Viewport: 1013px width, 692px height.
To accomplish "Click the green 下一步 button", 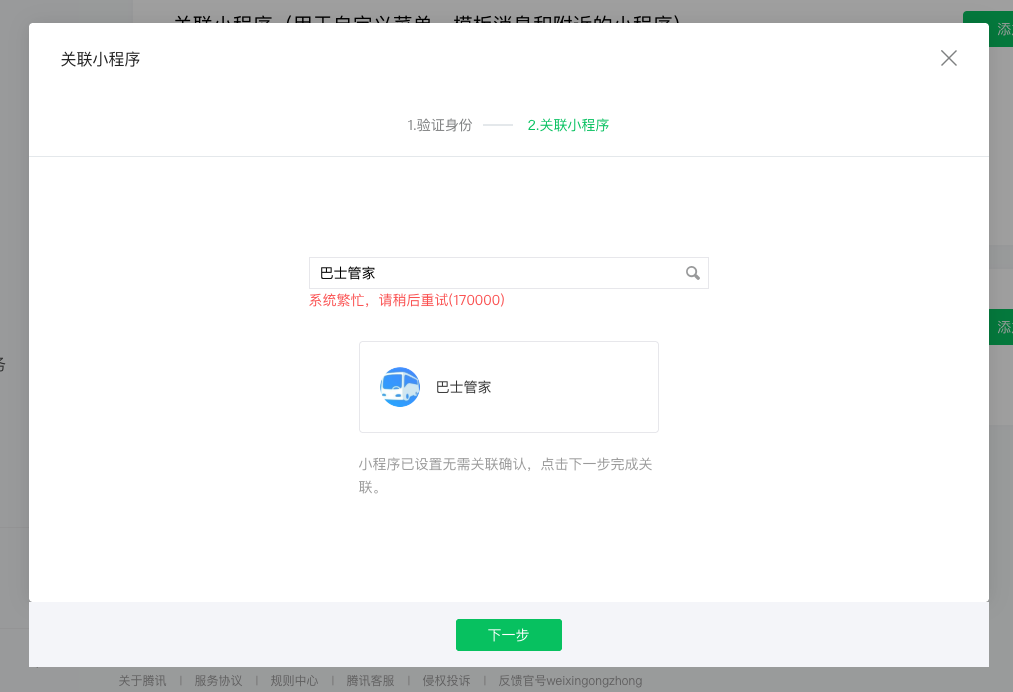I will (508, 635).
